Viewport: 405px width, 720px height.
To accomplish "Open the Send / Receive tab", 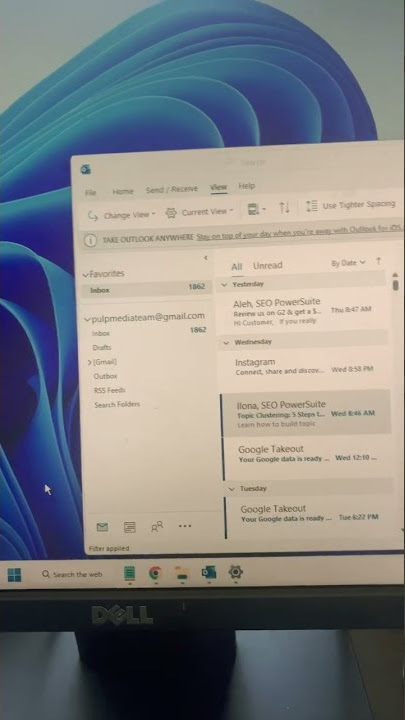I will 172,189.
